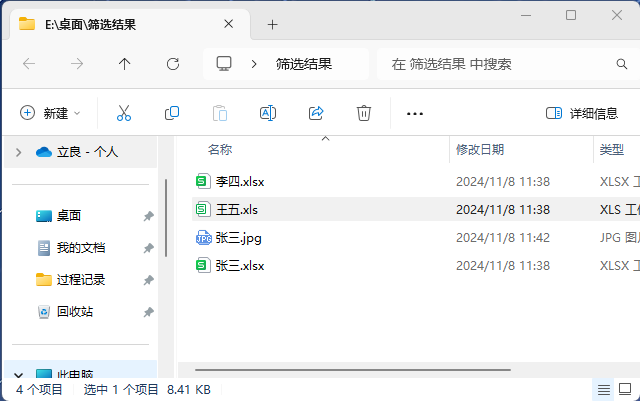This screenshot has height=401, width=640.
Task: Click the Delete trash can icon
Action: click(364, 113)
